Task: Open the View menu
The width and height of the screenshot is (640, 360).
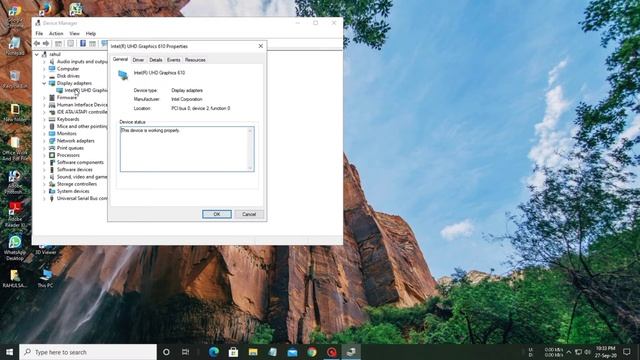Action: pos(74,33)
